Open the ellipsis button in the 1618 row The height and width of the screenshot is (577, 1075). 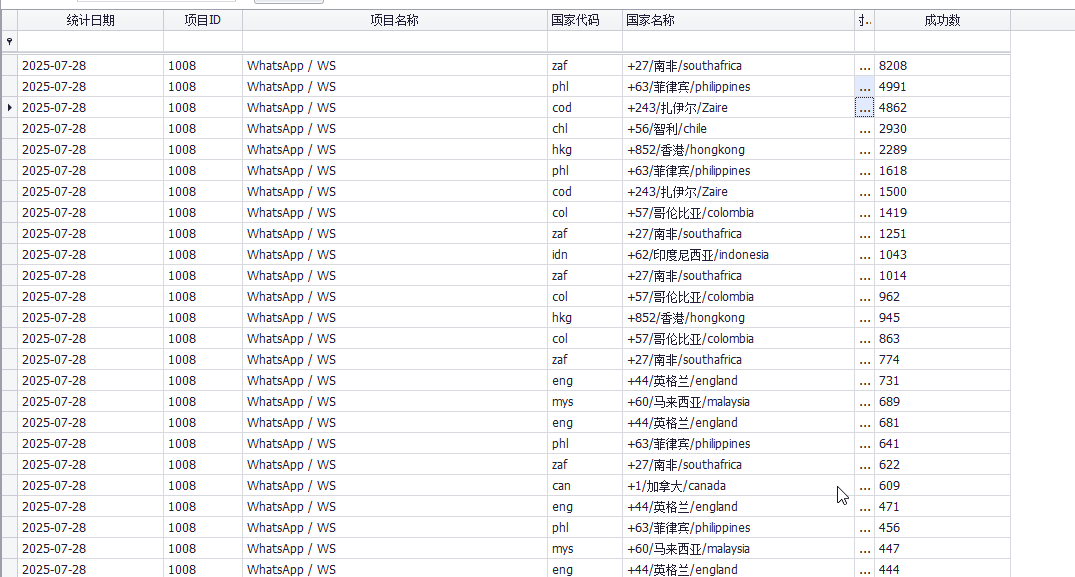pyautogui.click(x=865, y=171)
